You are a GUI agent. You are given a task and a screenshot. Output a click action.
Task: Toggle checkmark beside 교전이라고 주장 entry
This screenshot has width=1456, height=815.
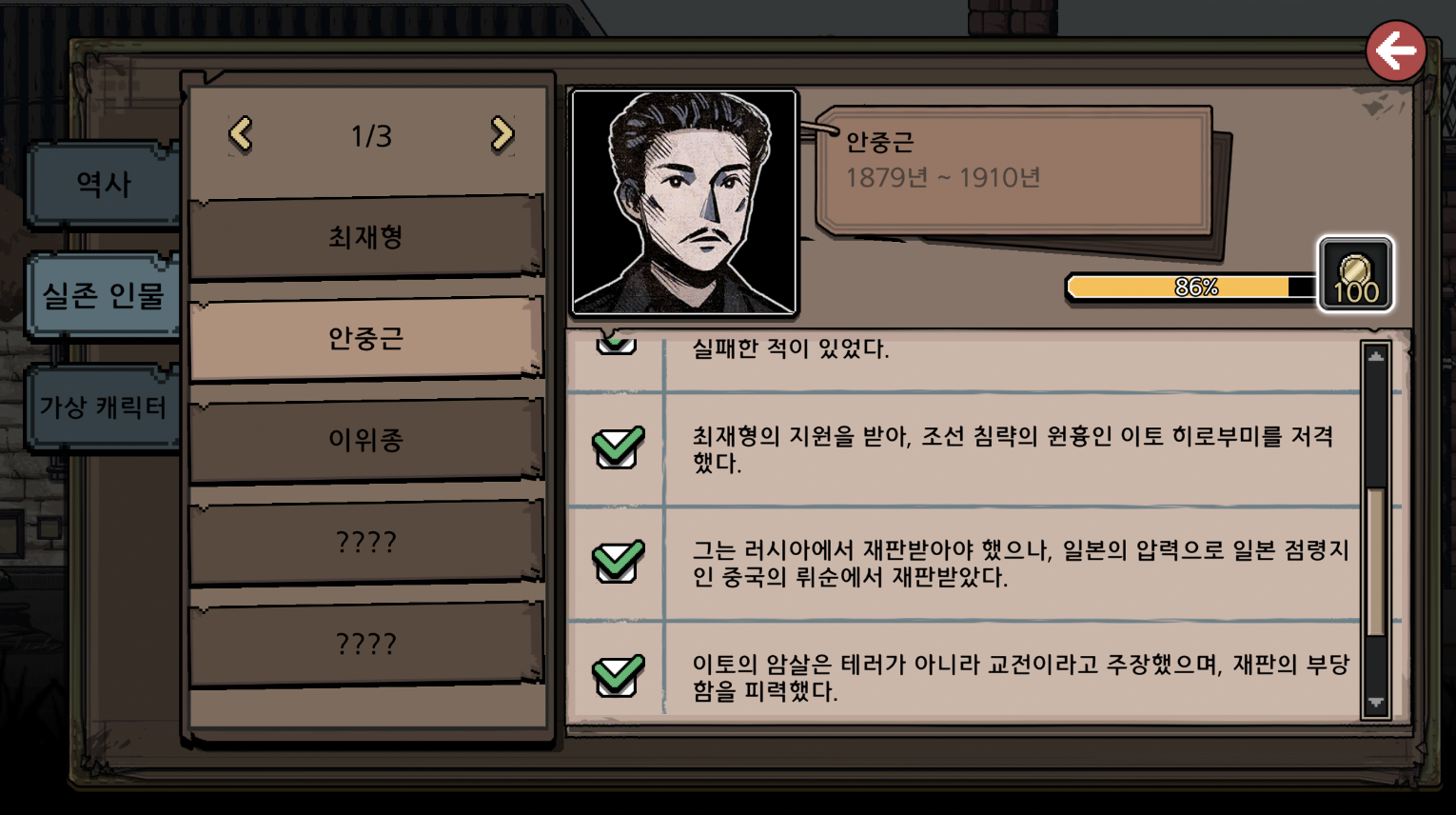[618, 675]
